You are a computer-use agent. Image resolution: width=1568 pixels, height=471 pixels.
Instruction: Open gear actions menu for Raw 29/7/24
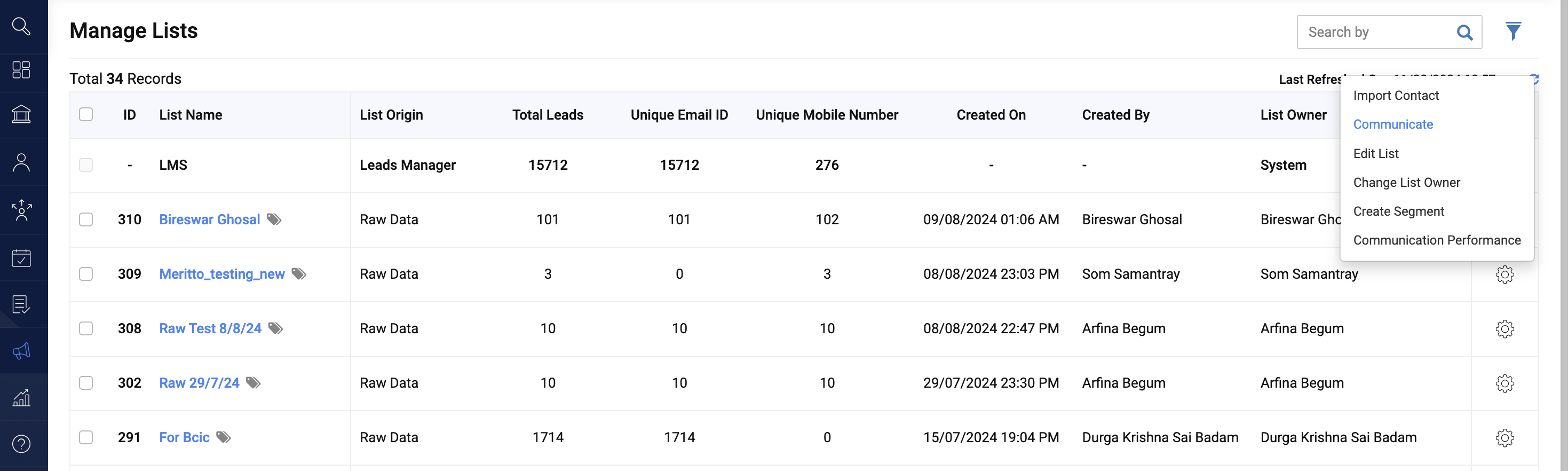coord(1504,383)
